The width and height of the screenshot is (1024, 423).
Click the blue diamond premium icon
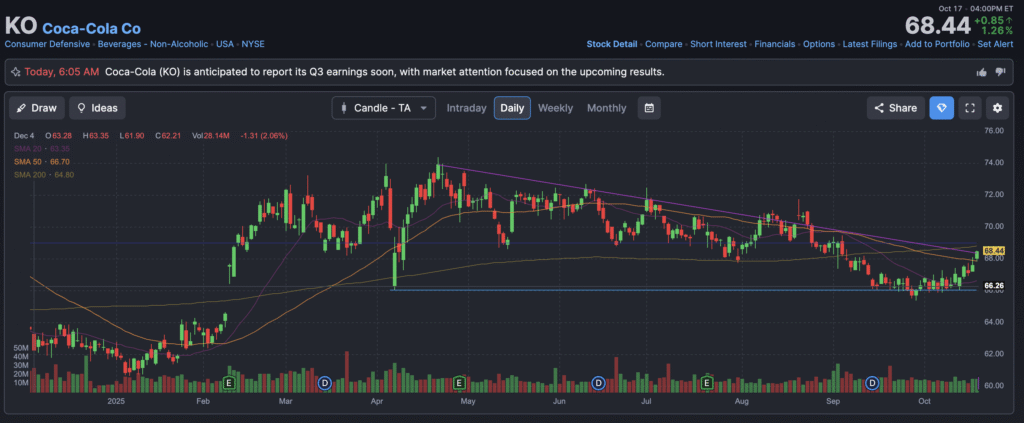pyautogui.click(x=940, y=108)
